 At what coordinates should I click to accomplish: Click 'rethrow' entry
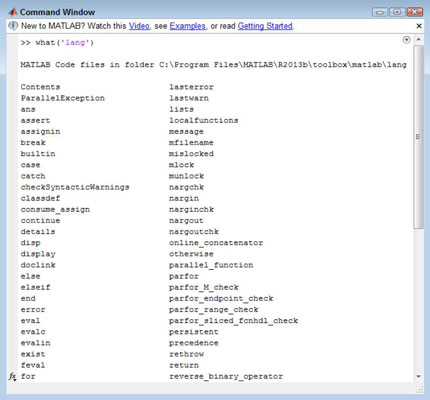click(186, 354)
